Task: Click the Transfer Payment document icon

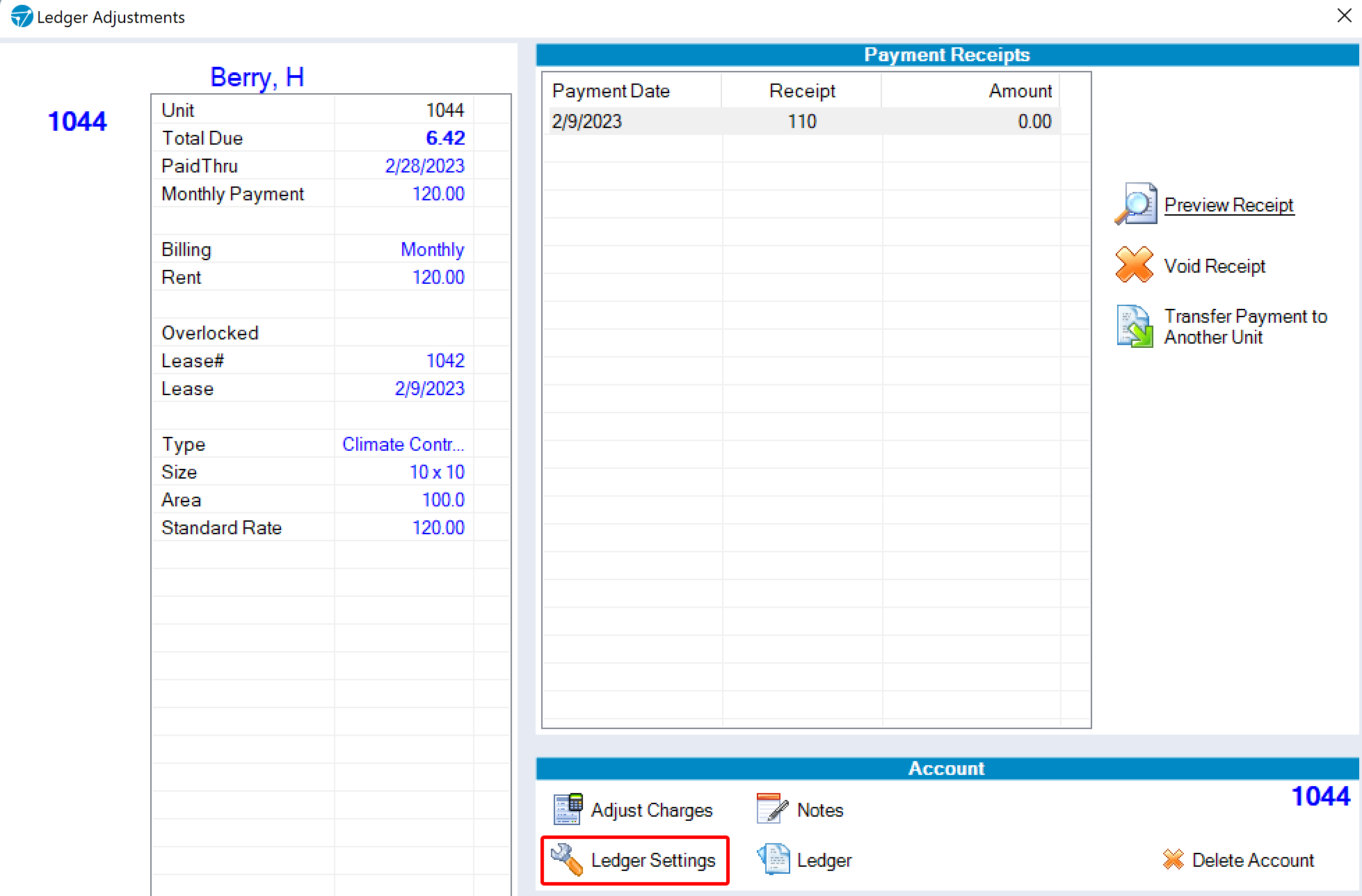Action: pos(1135,326)
